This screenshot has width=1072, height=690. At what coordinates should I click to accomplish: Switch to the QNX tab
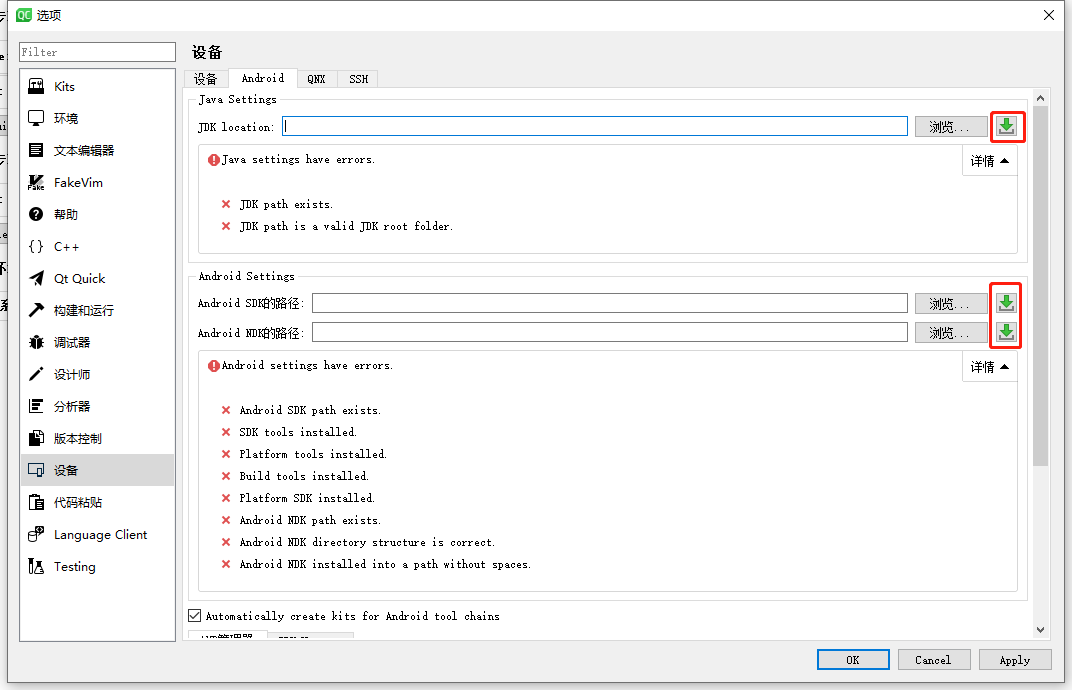(x=317, y=78)
